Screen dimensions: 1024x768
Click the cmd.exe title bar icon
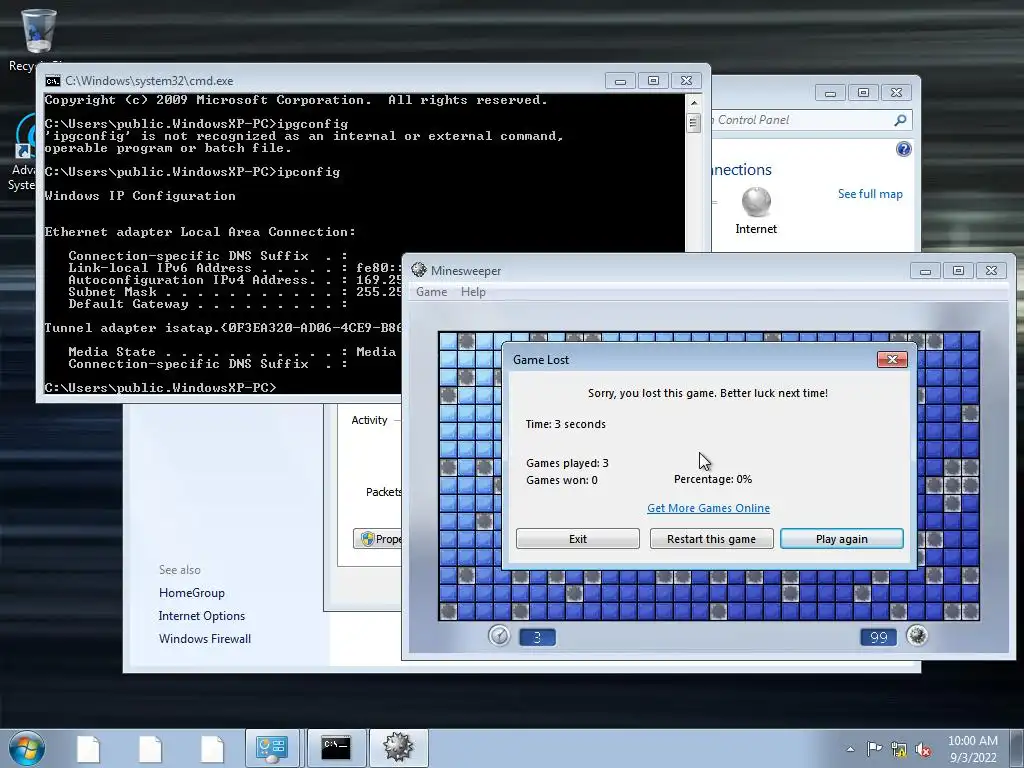coord(53,81)
